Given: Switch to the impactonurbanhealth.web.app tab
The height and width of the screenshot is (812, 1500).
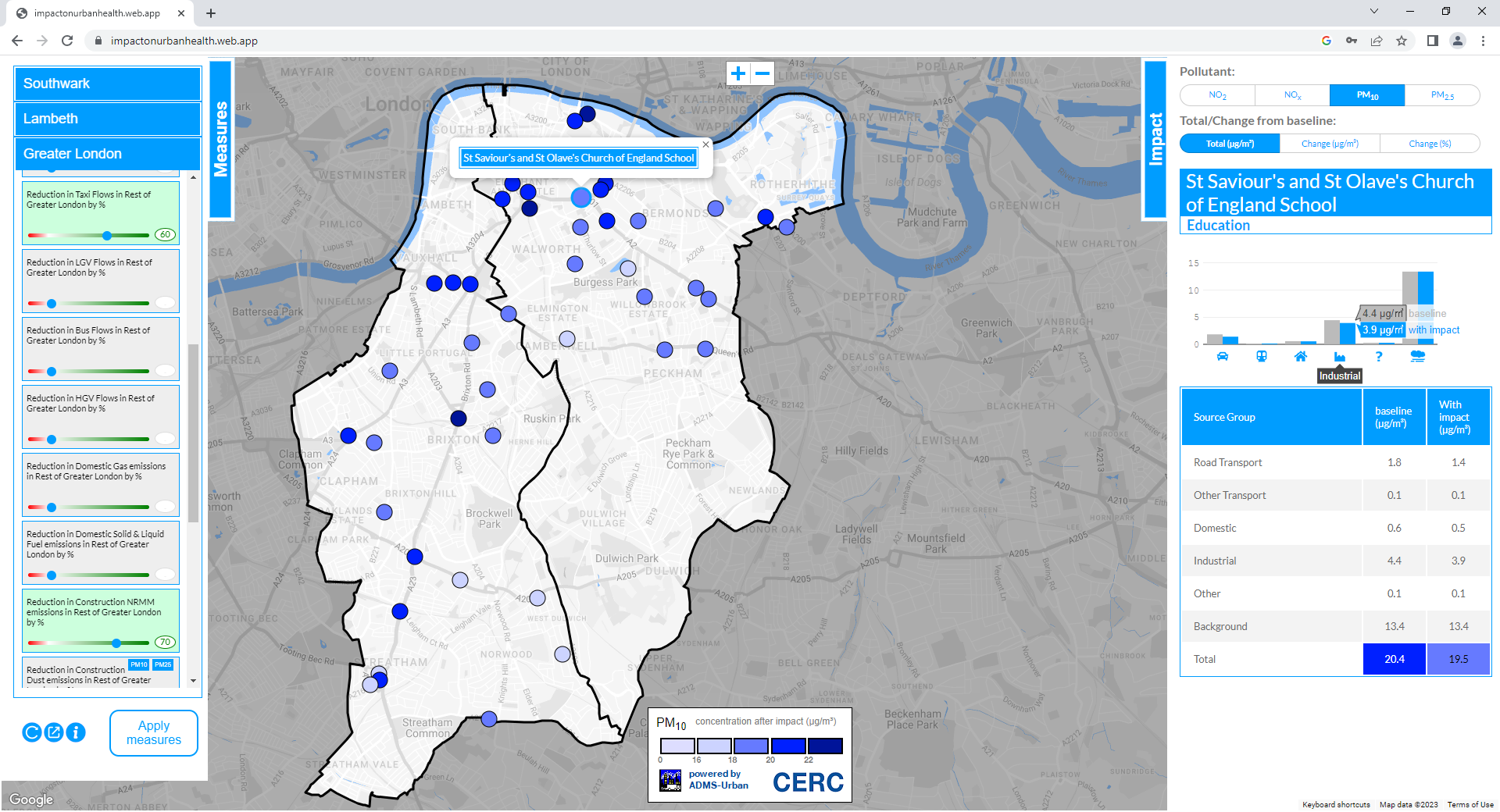Looking at the screenshot, I should tap(97, 13).
